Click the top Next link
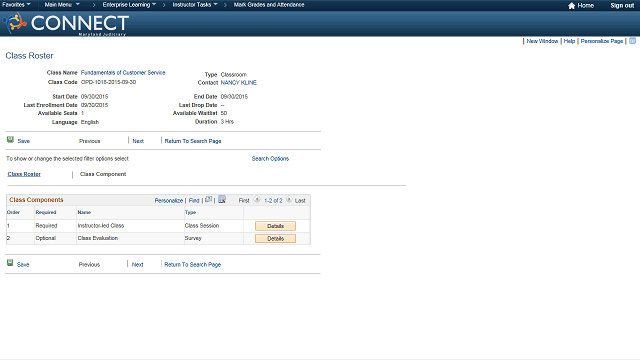Viewport: 640px width, 360px height. [138, 141]
